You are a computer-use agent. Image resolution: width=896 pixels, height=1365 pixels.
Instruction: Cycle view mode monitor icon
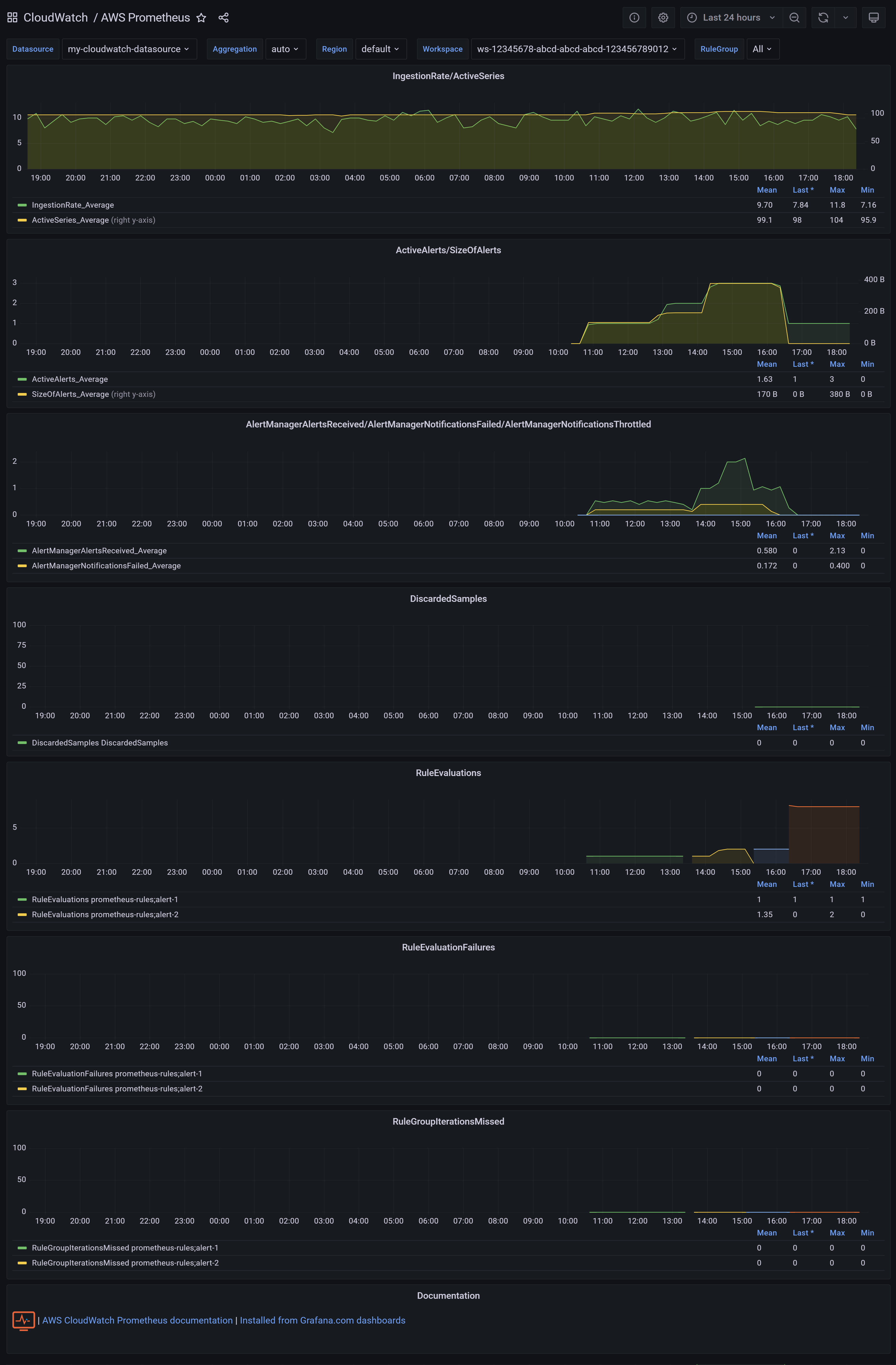(x=874, y=18)
